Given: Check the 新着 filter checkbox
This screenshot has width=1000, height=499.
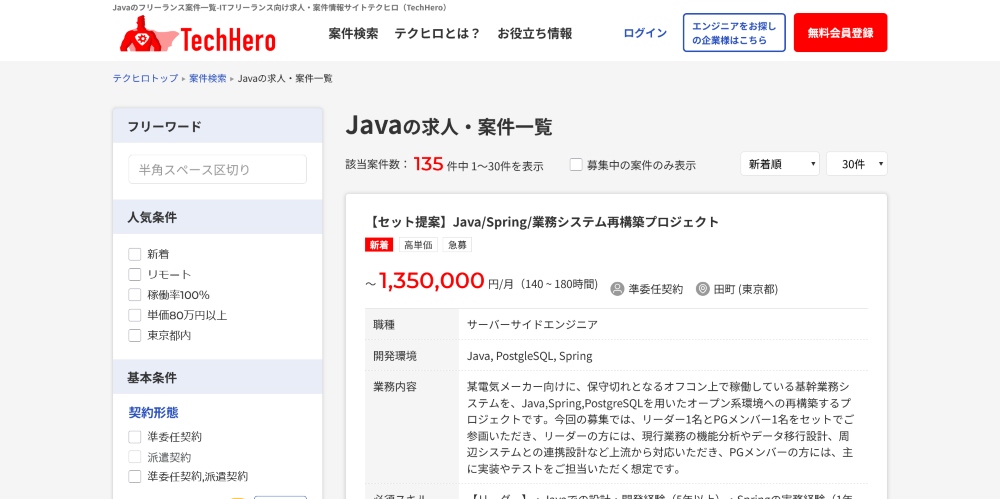Looking at the screenshot, I should pyautogui.click(x=135, y=255).
